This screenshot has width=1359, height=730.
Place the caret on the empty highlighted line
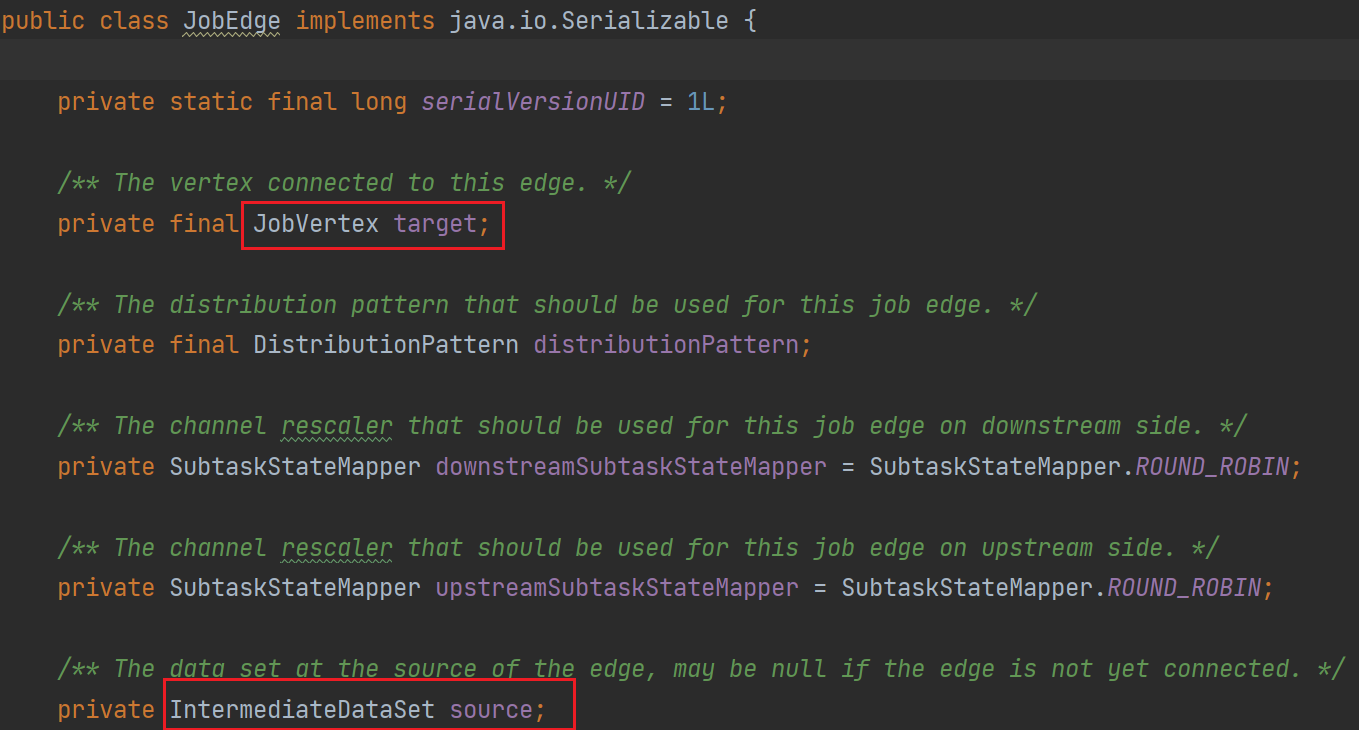[679, 60]
